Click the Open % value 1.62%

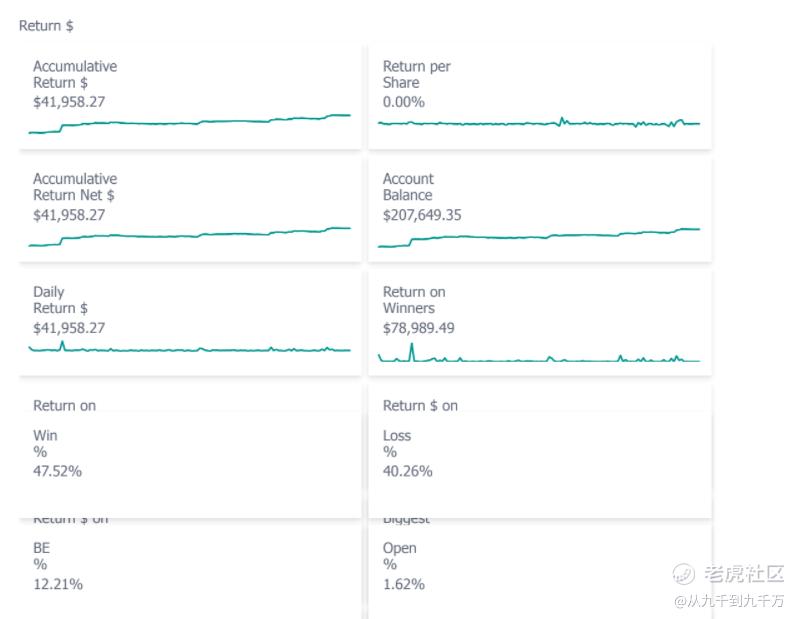tap(404, 584)
